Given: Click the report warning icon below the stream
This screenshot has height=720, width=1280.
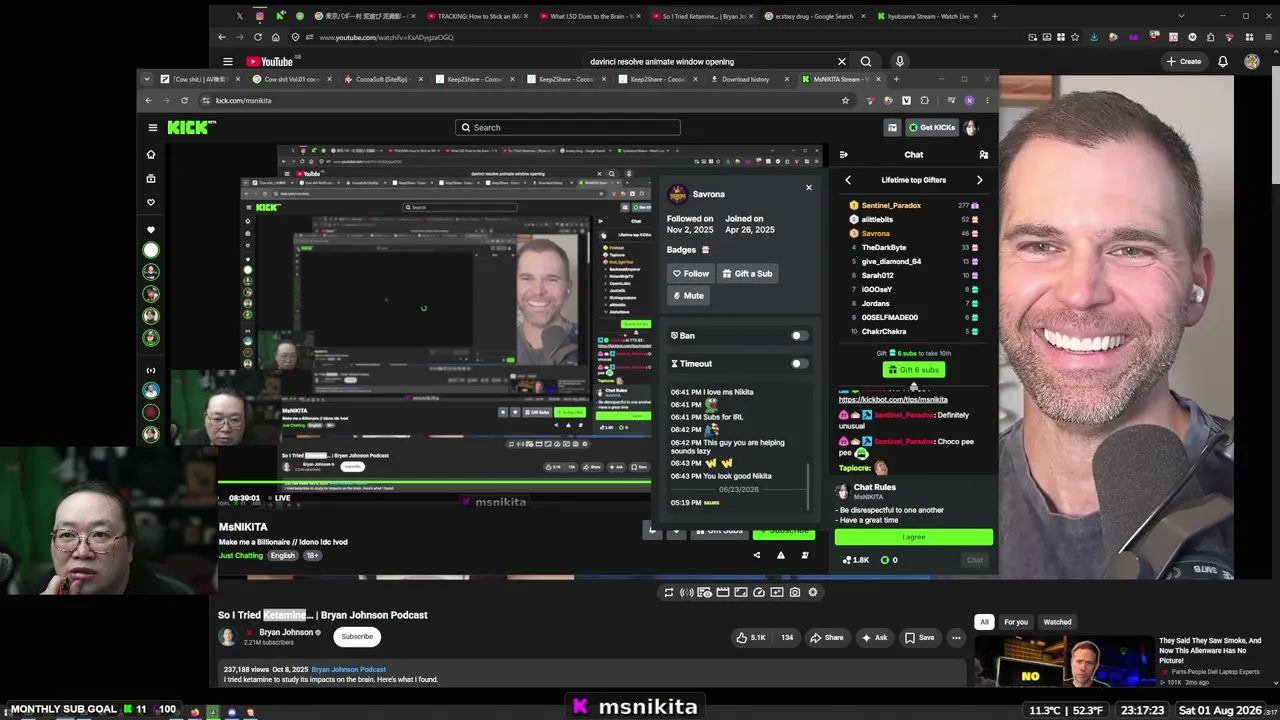Looking at the screenshot, I should pyautogui.click(x=781, y=555).
